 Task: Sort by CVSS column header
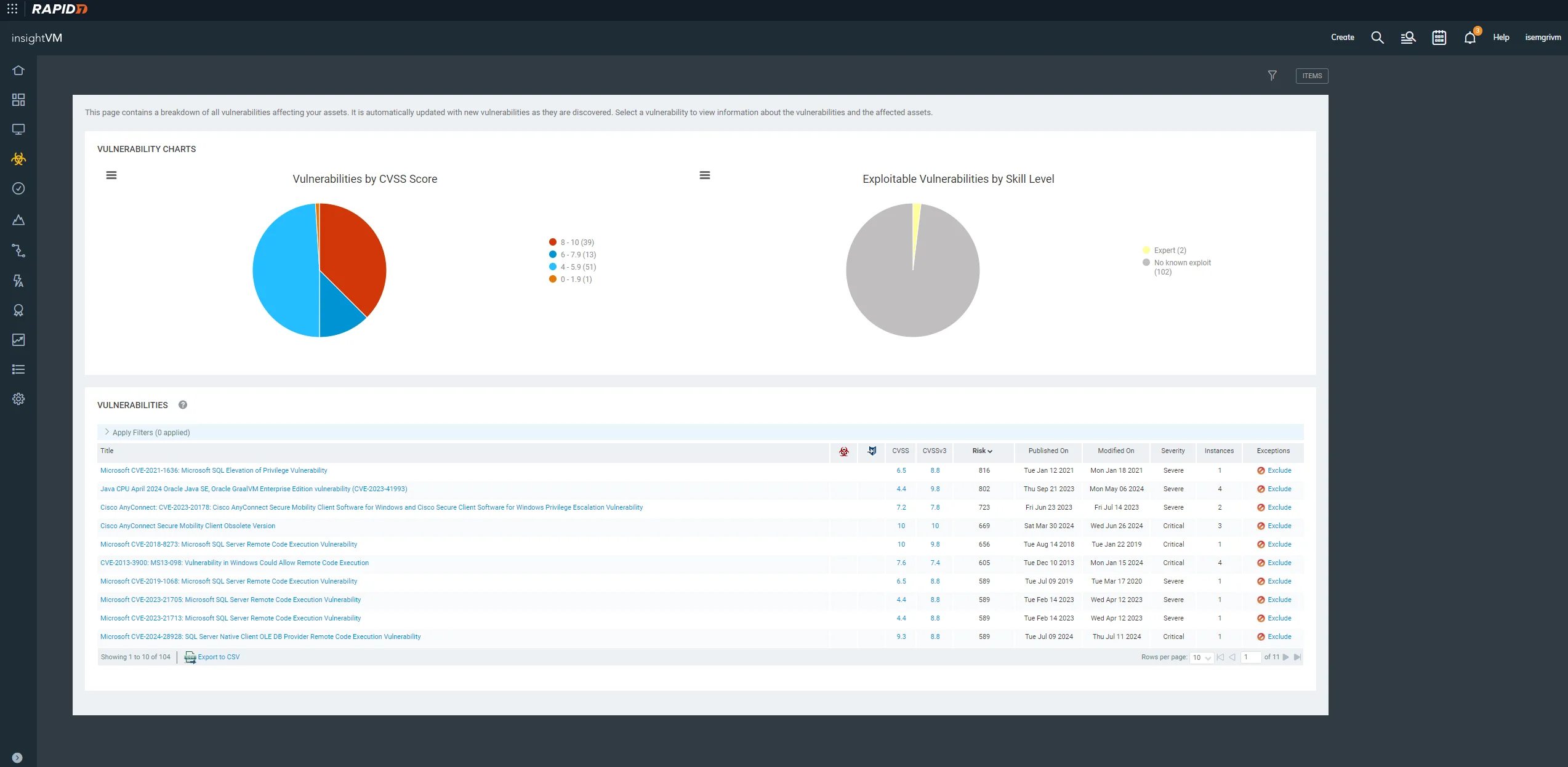[901, 451]
